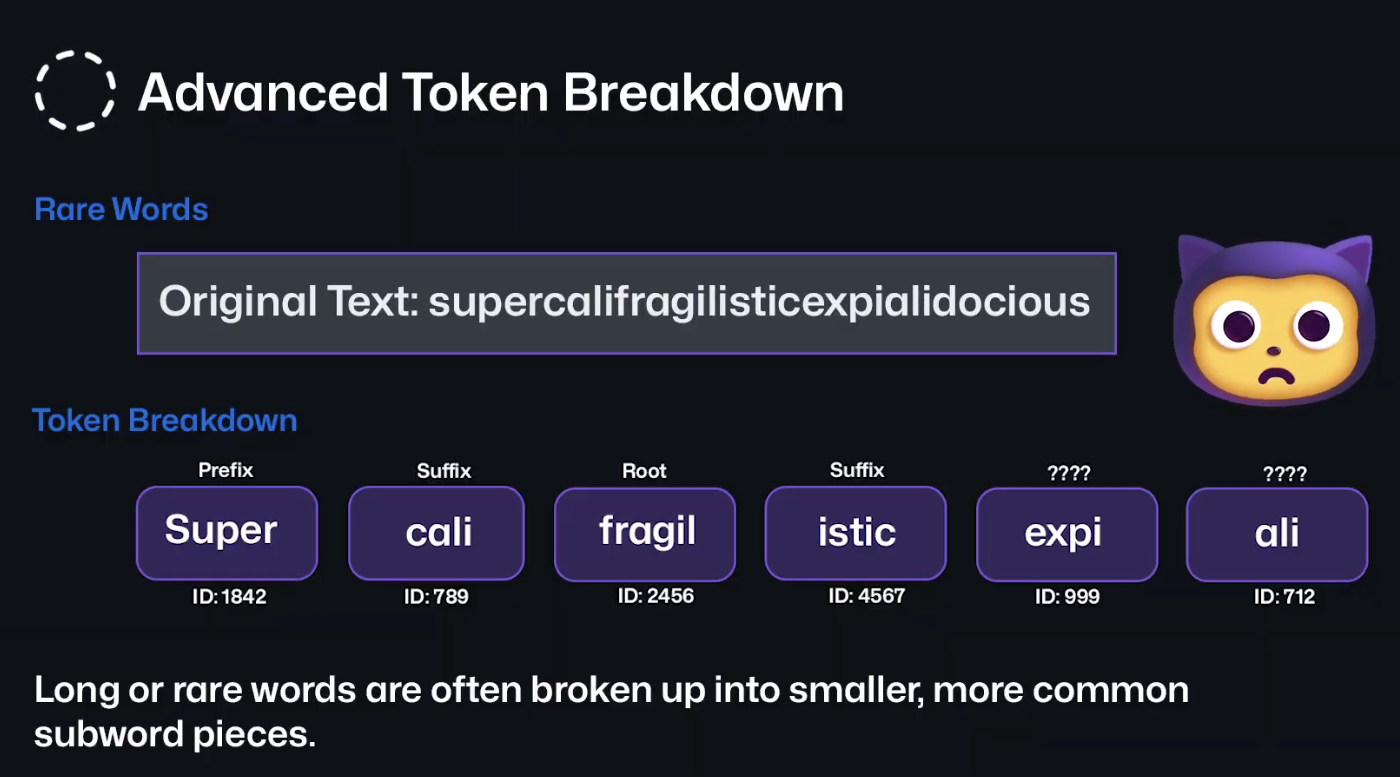
Task: Select the "cali" token box
Action: [x=436, y=533]
